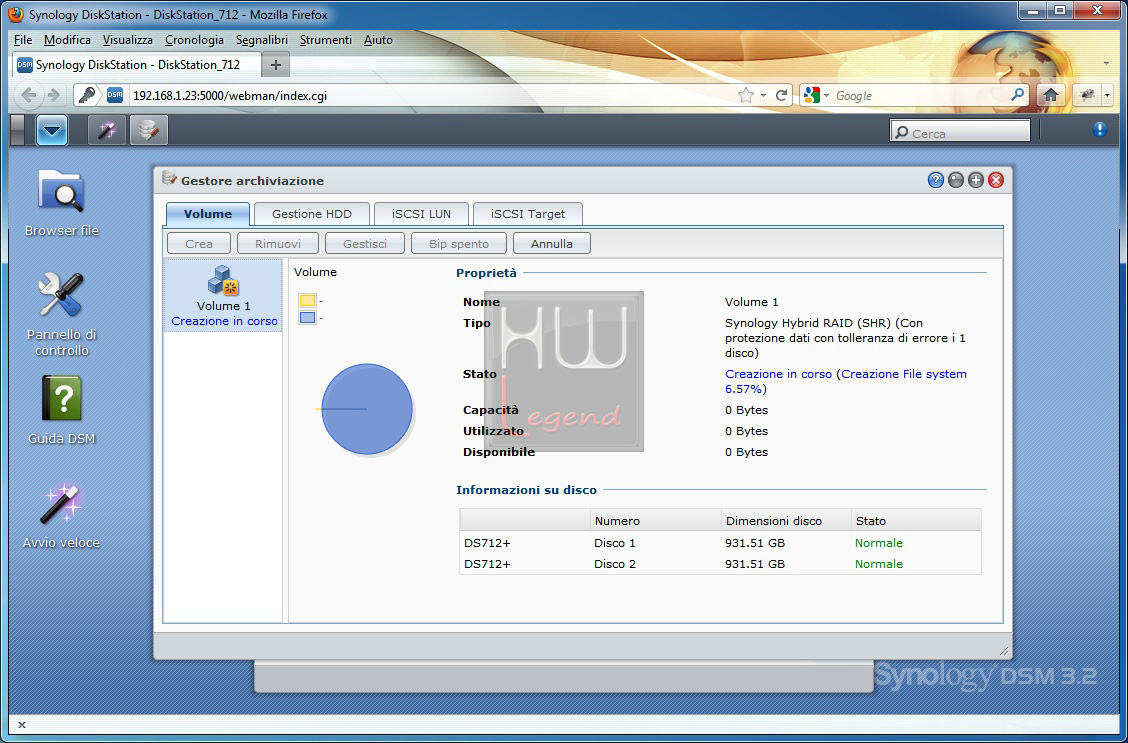Viewport: 1128px width, 743px height.
Task: Switch to the iSCSI LUN tab
Action: click(x=421, y=214)
